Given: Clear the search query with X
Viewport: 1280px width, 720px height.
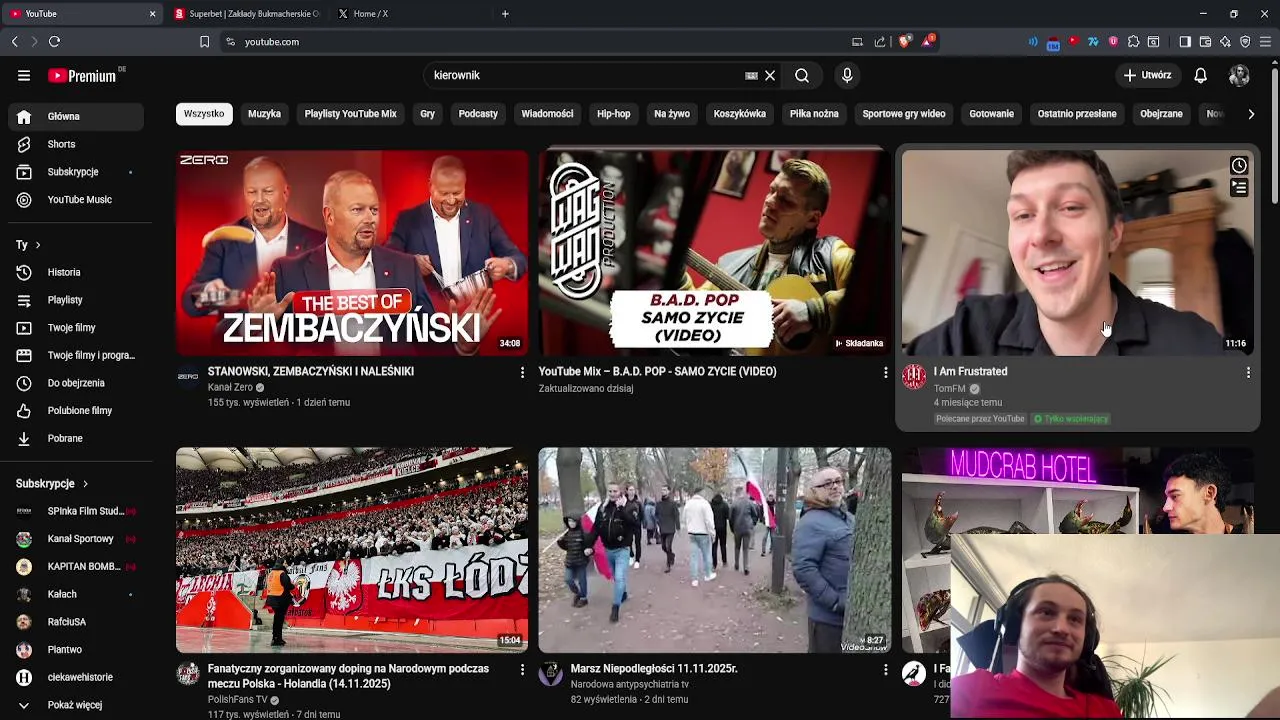Looking at the screenshot, I should (x=770, y=75).
